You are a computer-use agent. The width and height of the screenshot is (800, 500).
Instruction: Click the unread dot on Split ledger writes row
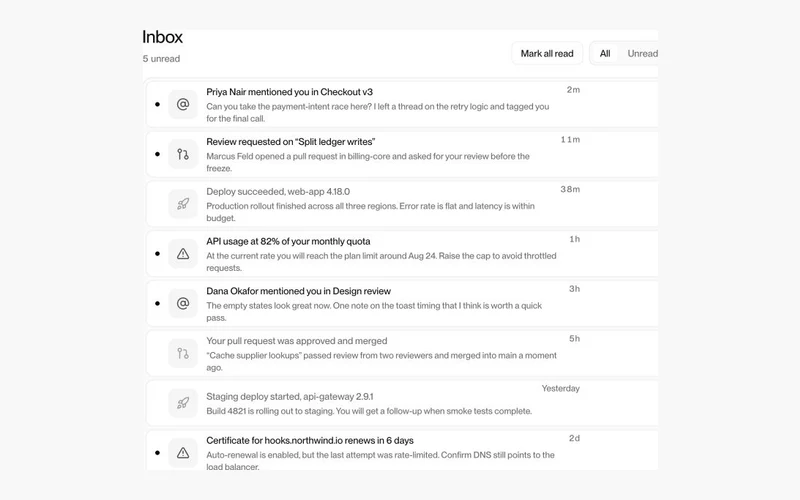pos(157,154)
